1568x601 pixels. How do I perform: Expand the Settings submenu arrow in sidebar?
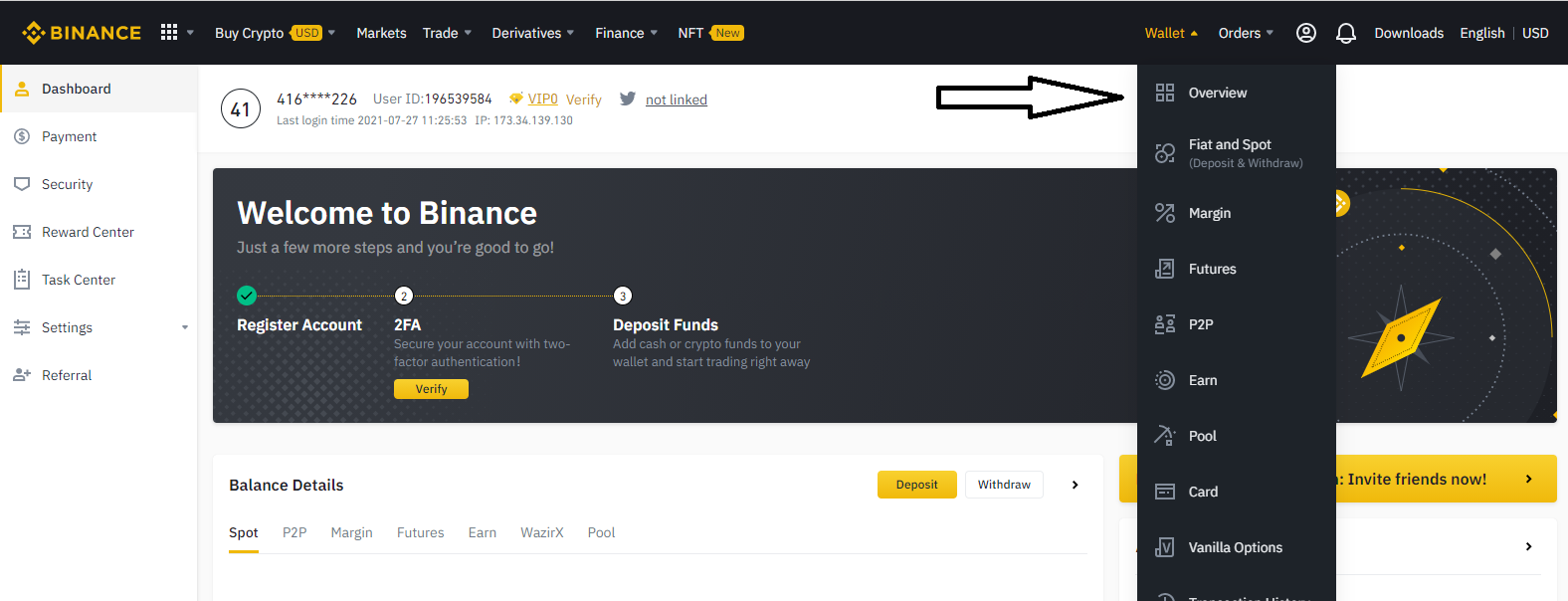point(185,327)
